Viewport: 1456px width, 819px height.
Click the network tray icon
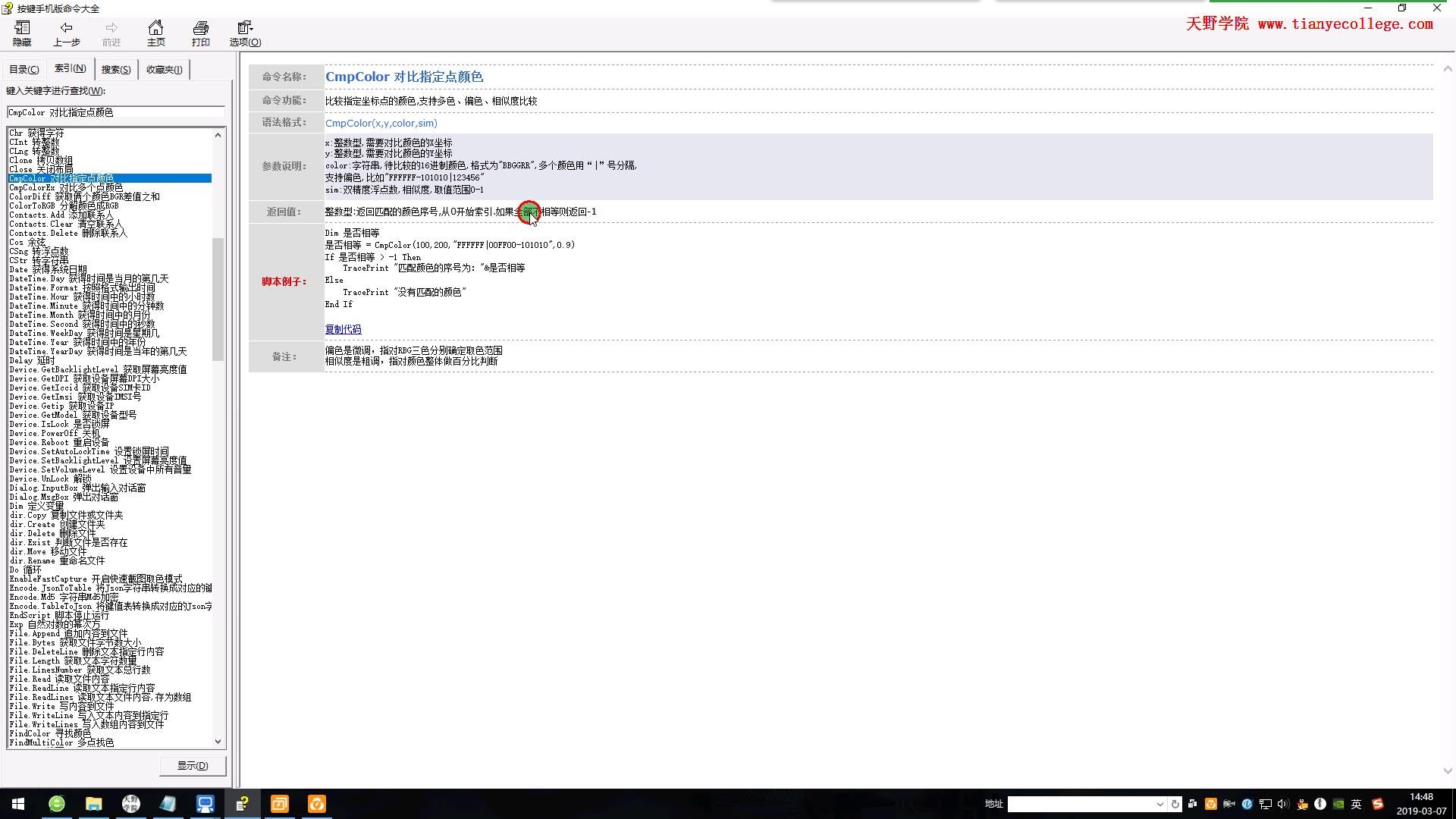[x=1265, y=804]
